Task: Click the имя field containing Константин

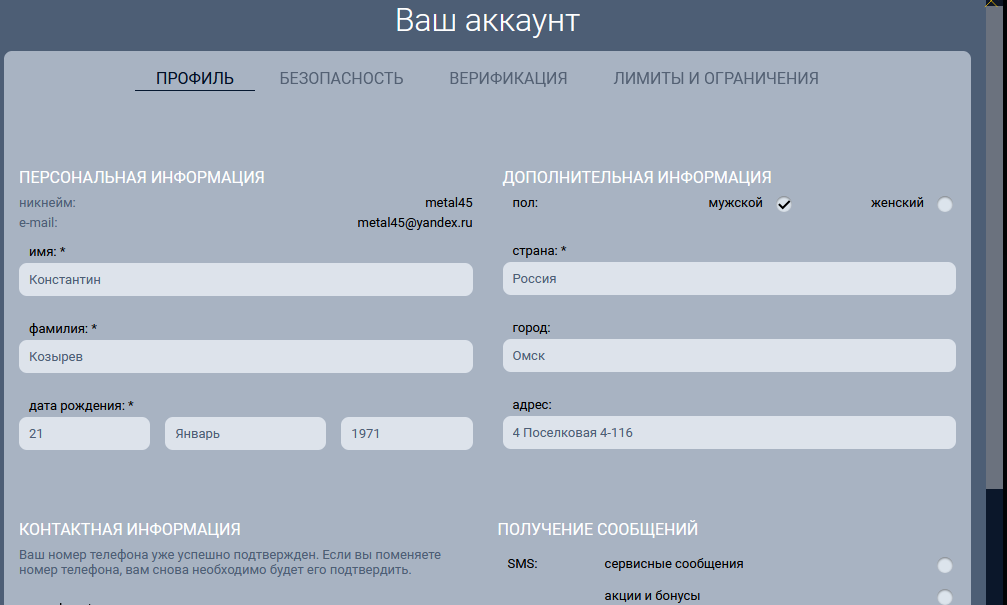Action: click(245, 280)
